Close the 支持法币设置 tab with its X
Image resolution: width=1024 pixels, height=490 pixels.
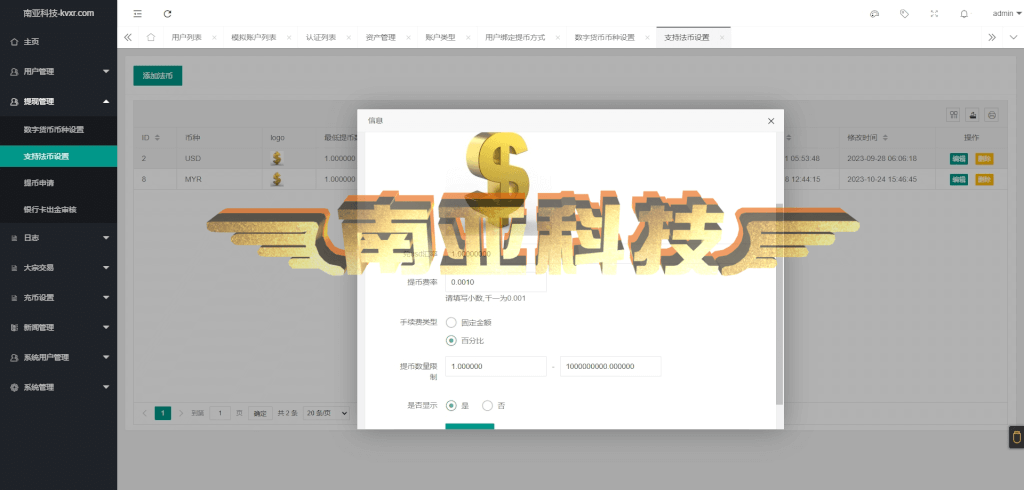point(722,38)
